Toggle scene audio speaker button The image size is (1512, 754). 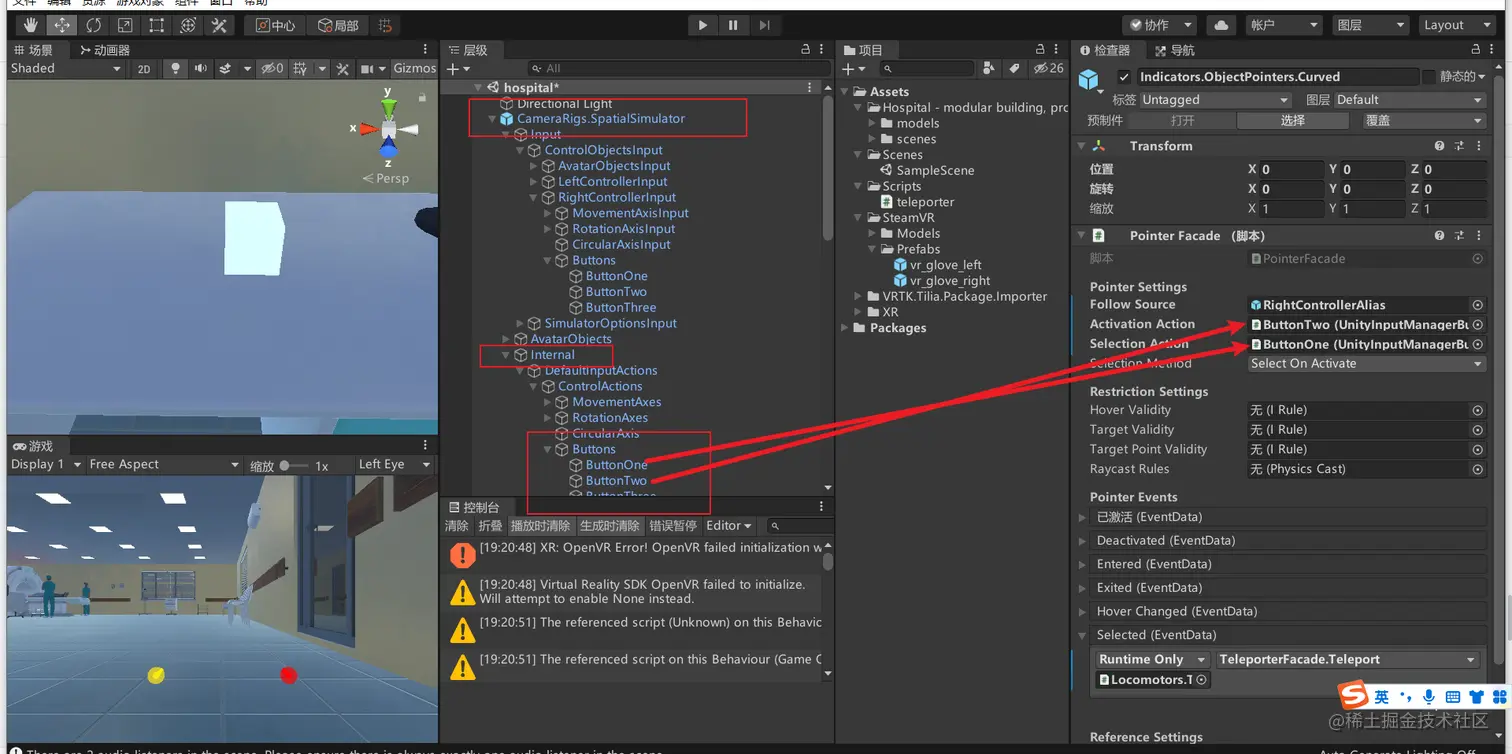201,68
